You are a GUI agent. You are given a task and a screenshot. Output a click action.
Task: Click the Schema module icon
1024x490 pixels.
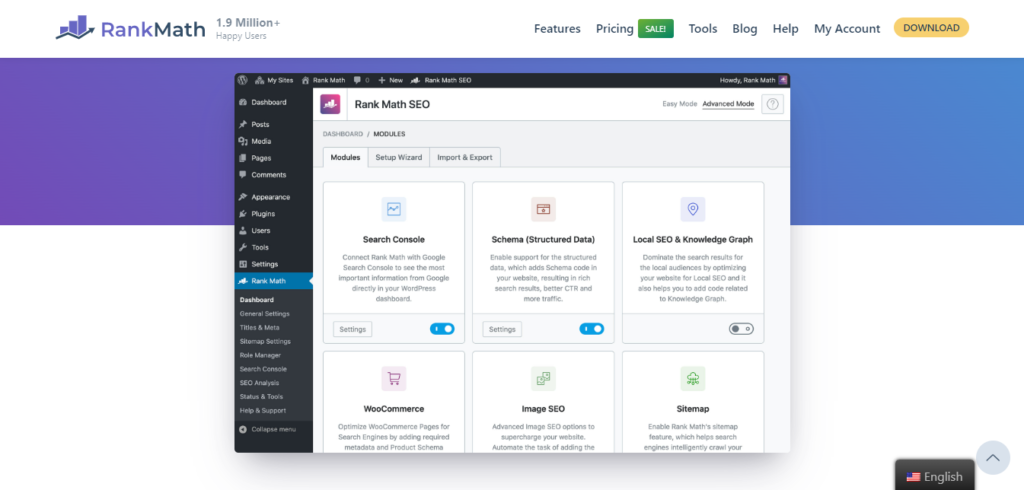(543, 209)
